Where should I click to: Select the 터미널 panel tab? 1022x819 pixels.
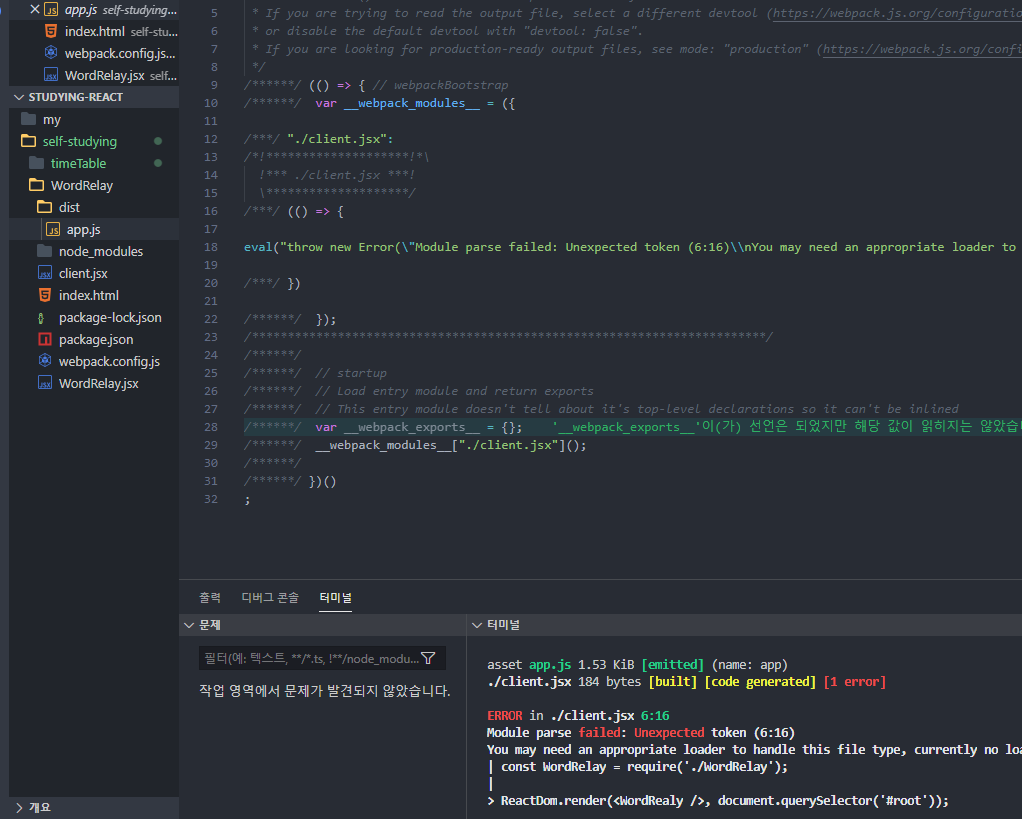[336, 597]
